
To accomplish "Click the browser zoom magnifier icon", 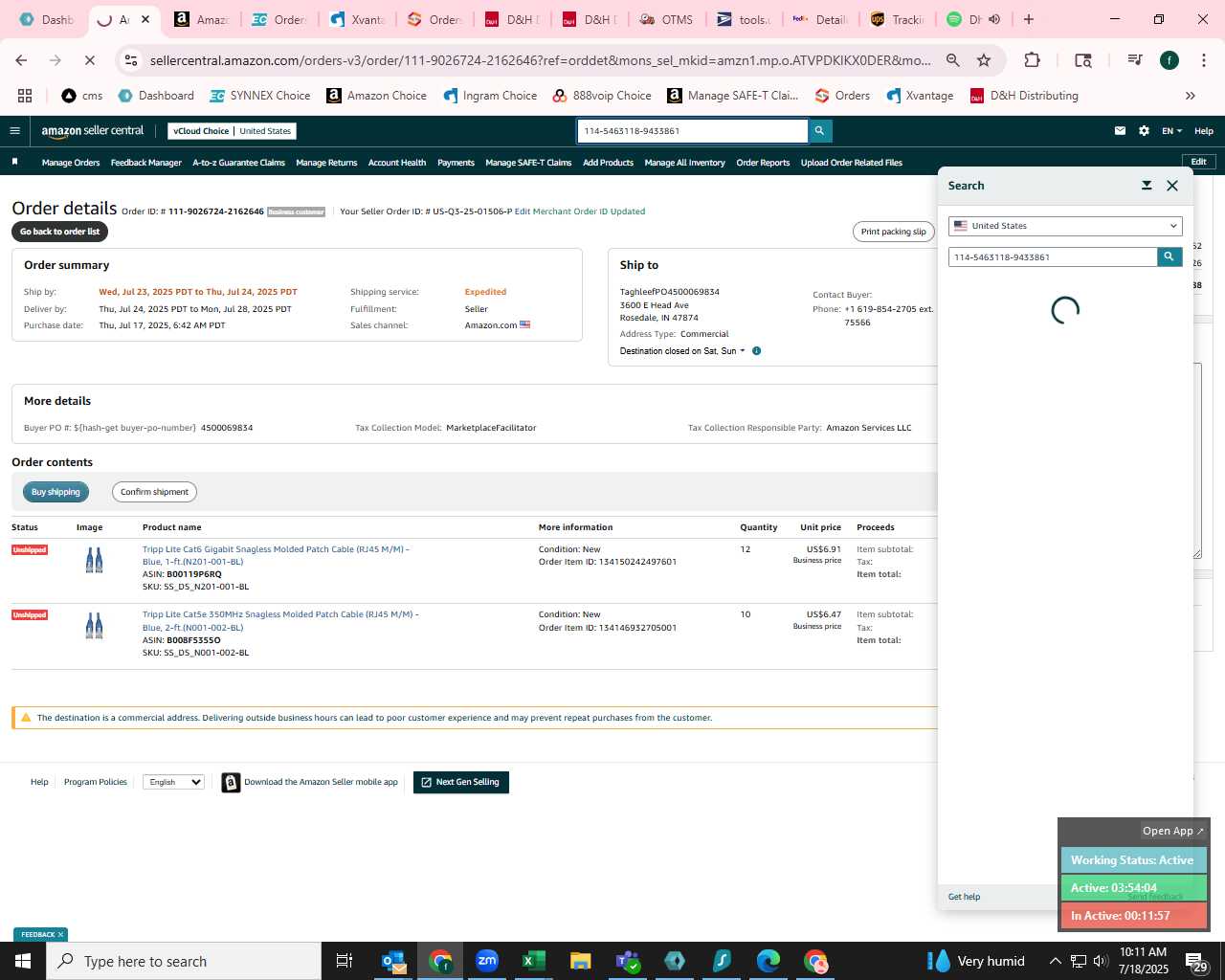I will pos(953,60).
